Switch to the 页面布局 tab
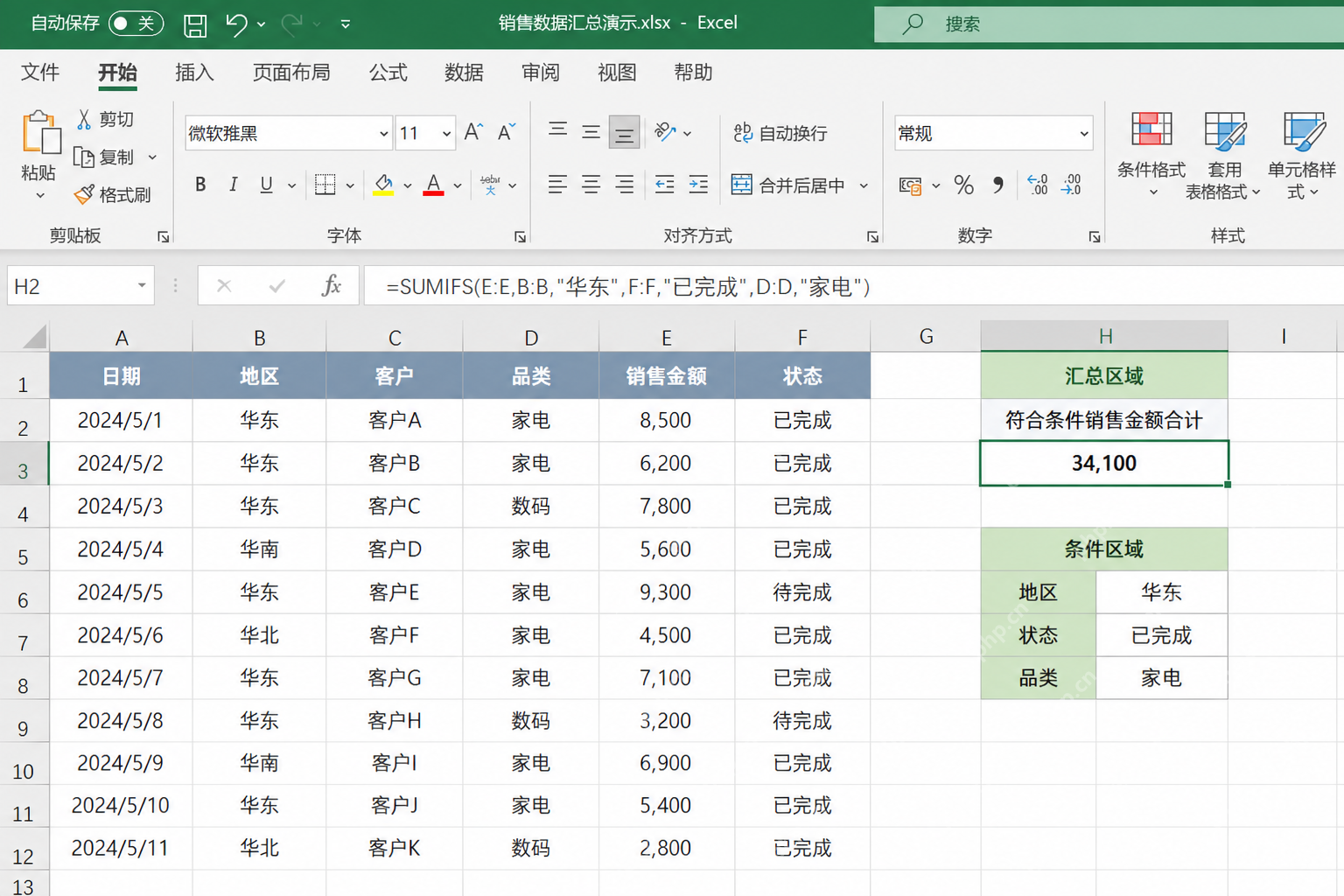 pos(291,73)
